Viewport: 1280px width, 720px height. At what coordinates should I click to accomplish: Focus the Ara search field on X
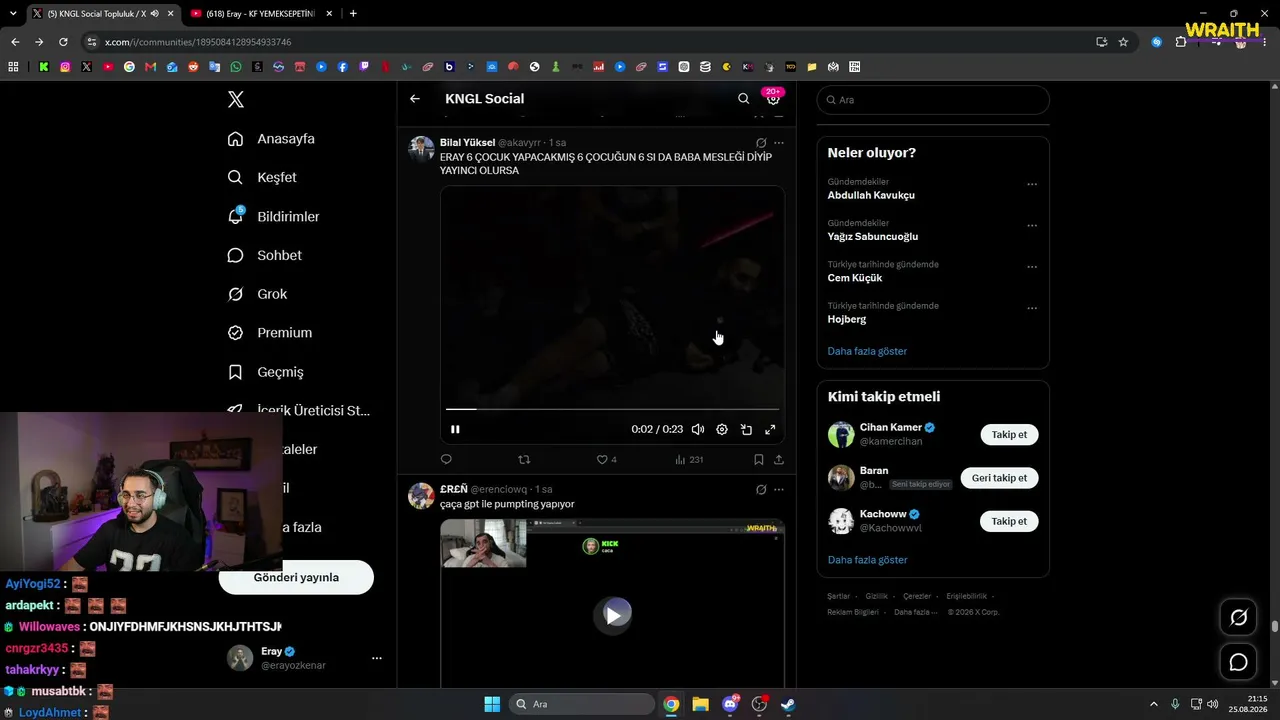point(933,100)
